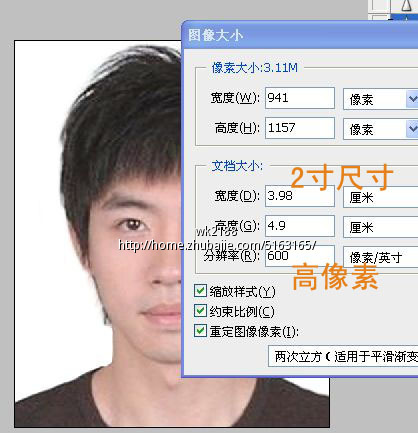418x433 pixels.
Task: Open the 像素/英寸 resolution unit dropdown
Action: (380, 257)
